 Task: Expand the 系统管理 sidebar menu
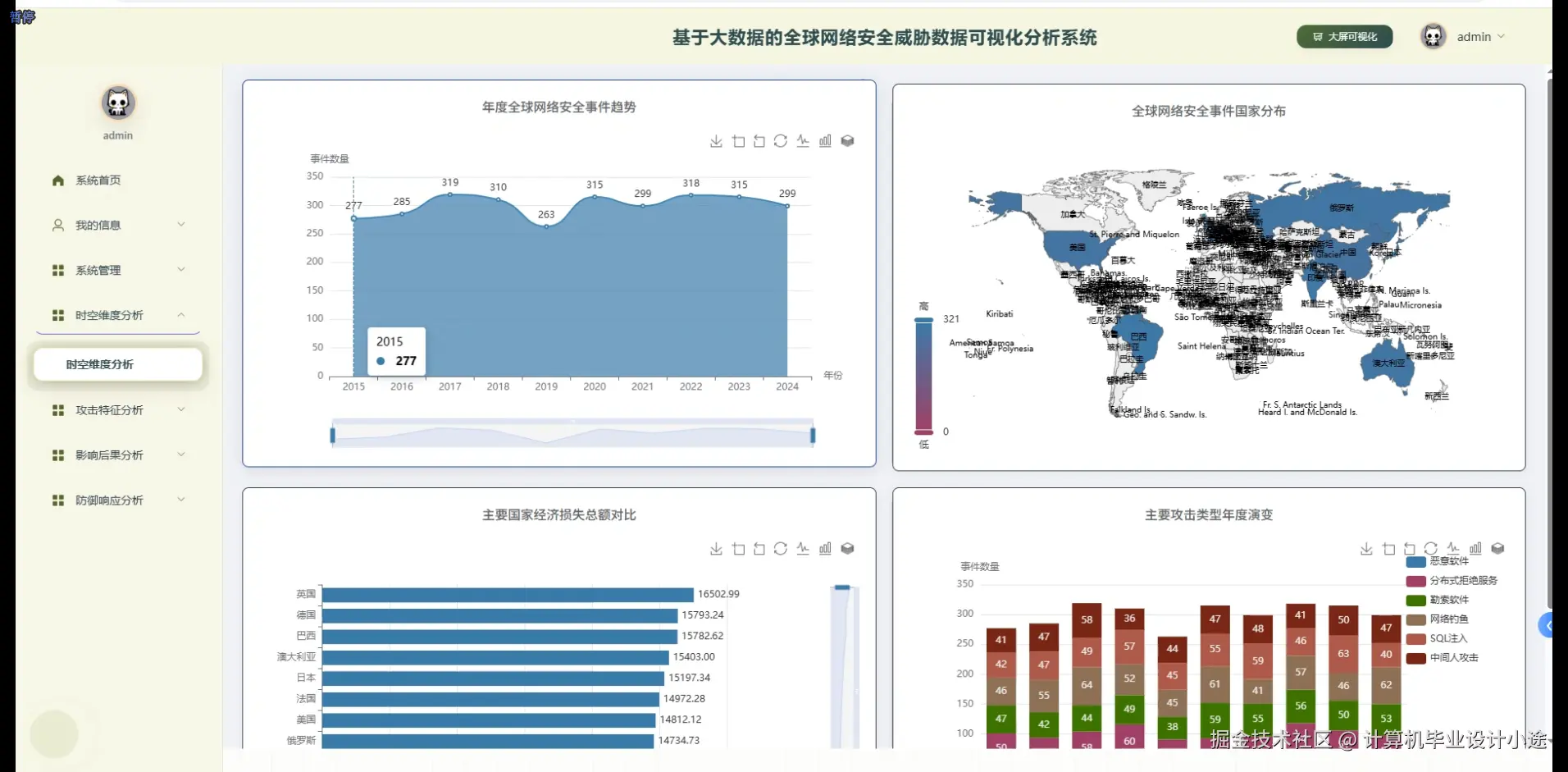pyautogui.click(x=118, y=270)
